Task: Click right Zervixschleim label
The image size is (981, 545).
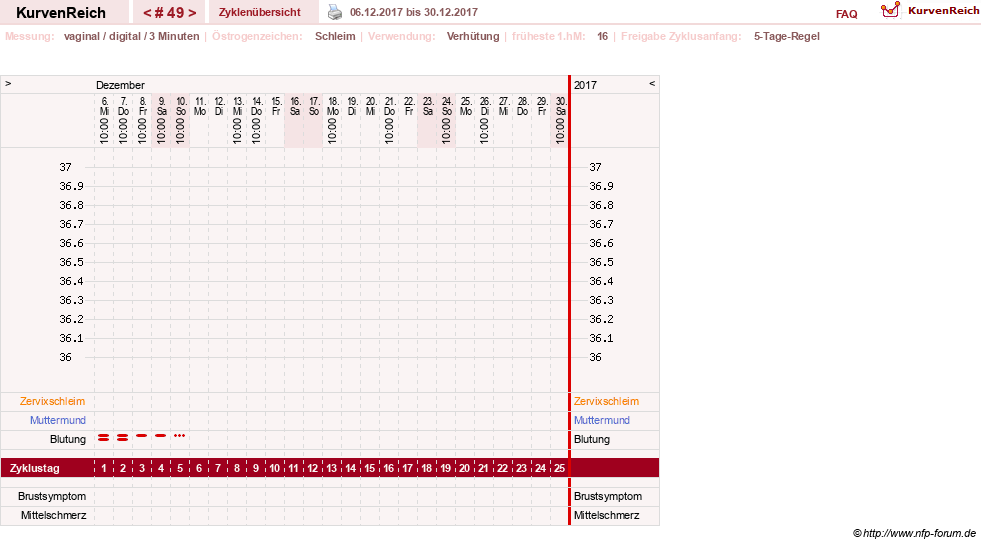Action: click(x=606, y=401)
